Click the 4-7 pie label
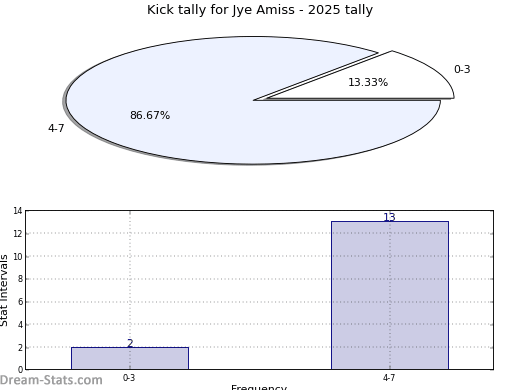 pyautogui.click(x=56, y=128)
